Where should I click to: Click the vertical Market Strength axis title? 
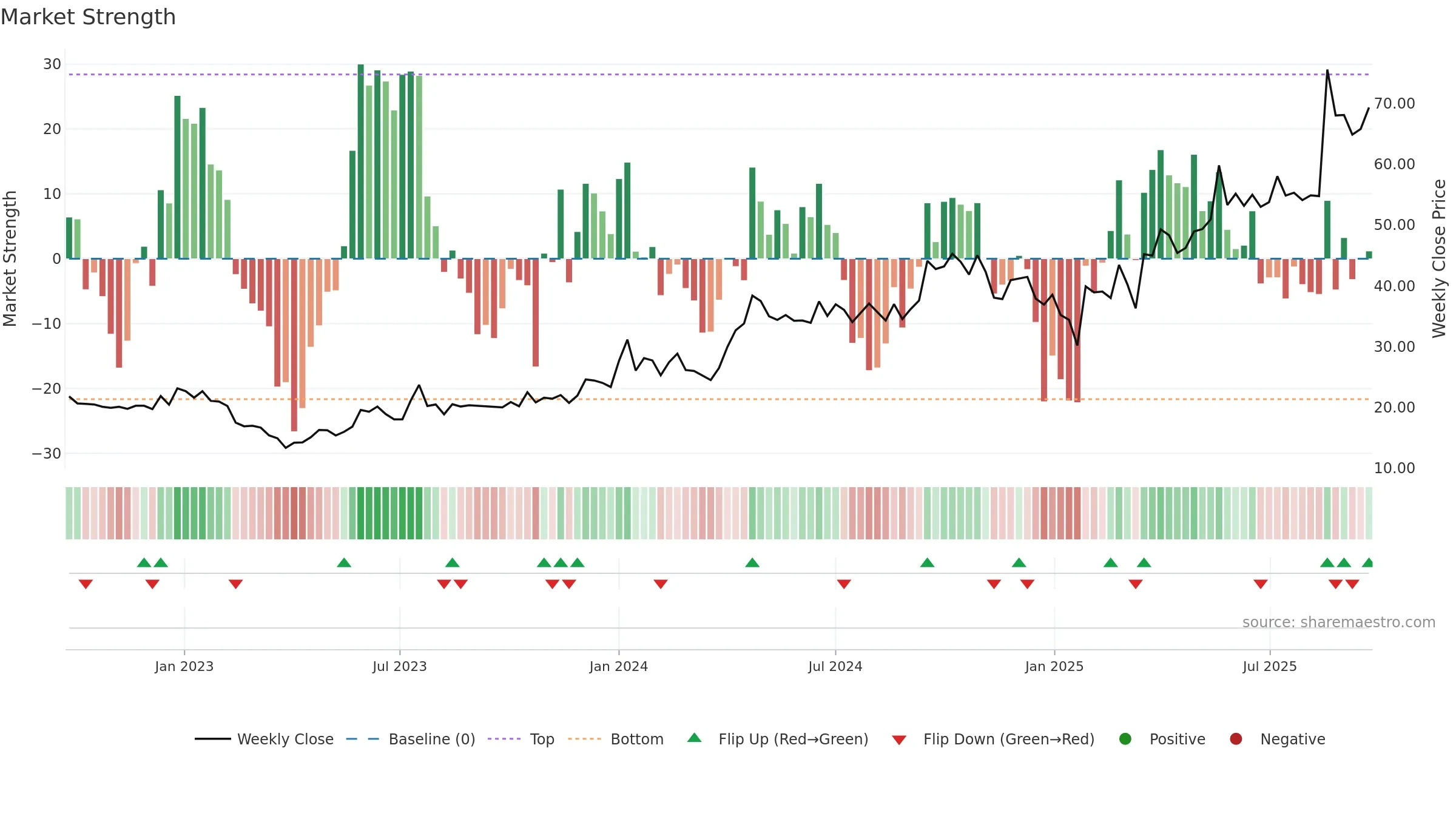(10, 258)
